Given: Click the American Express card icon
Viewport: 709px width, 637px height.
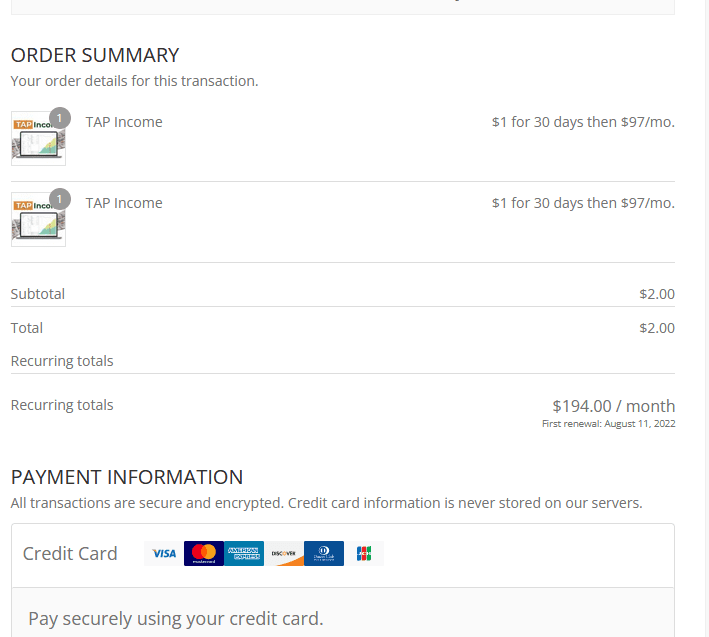Looking at the screenshot, I should click(244, 553).
